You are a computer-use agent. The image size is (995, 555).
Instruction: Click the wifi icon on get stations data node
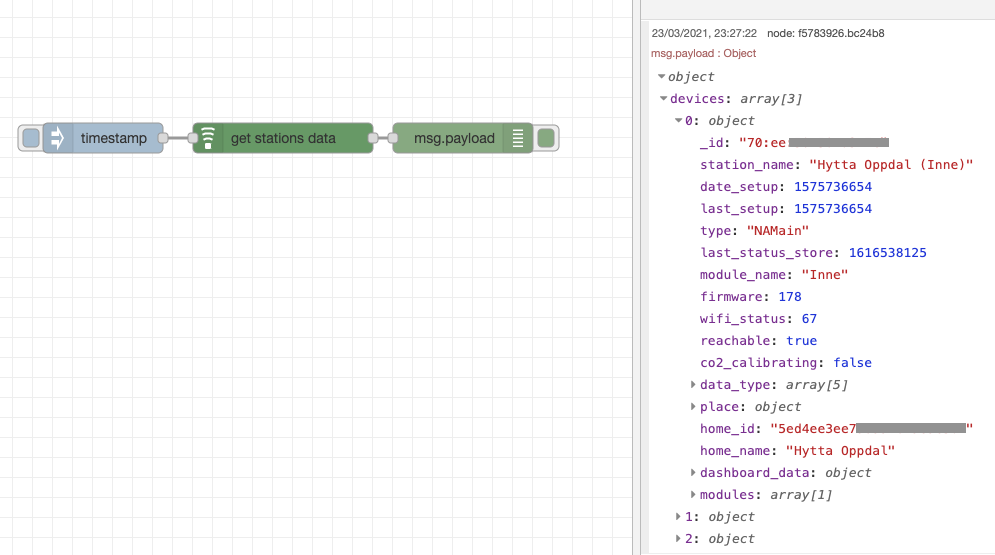click(207, 138)
